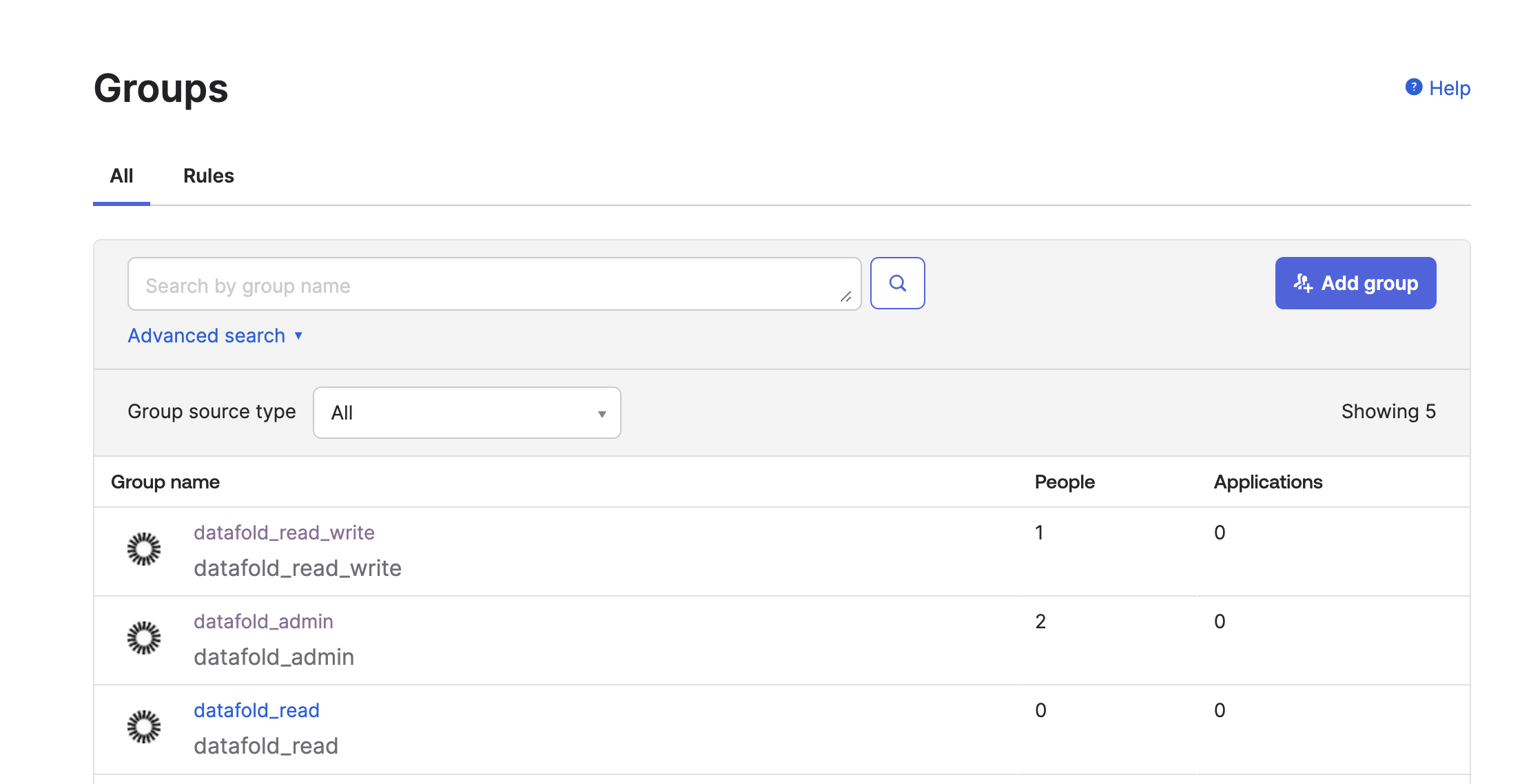Click the Groups page heading
1520x784 pixels.
161,89
